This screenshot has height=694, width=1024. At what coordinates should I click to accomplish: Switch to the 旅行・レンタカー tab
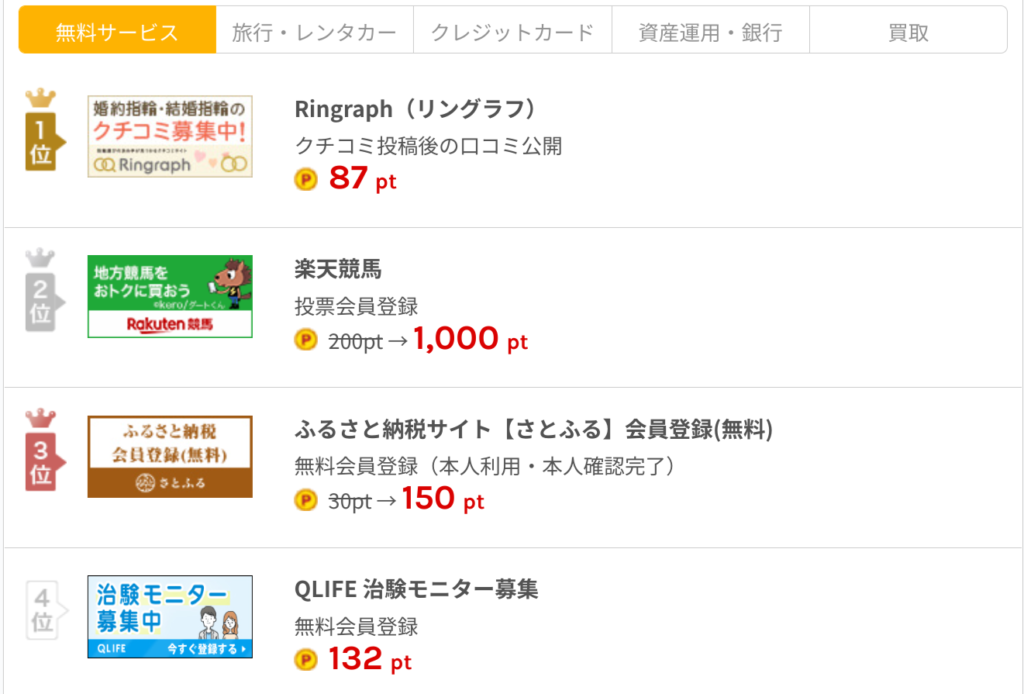coord(315,30)
